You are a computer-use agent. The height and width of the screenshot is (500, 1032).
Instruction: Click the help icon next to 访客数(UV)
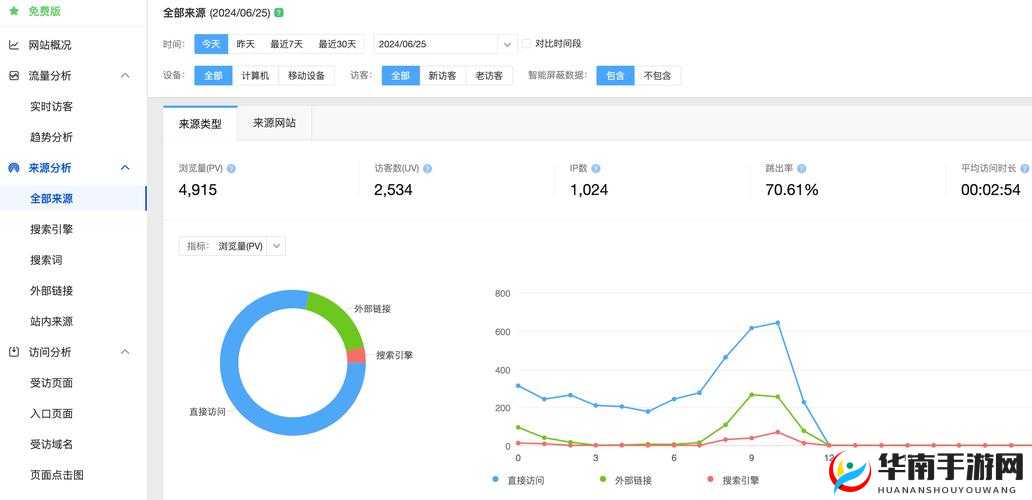point(427,168)
